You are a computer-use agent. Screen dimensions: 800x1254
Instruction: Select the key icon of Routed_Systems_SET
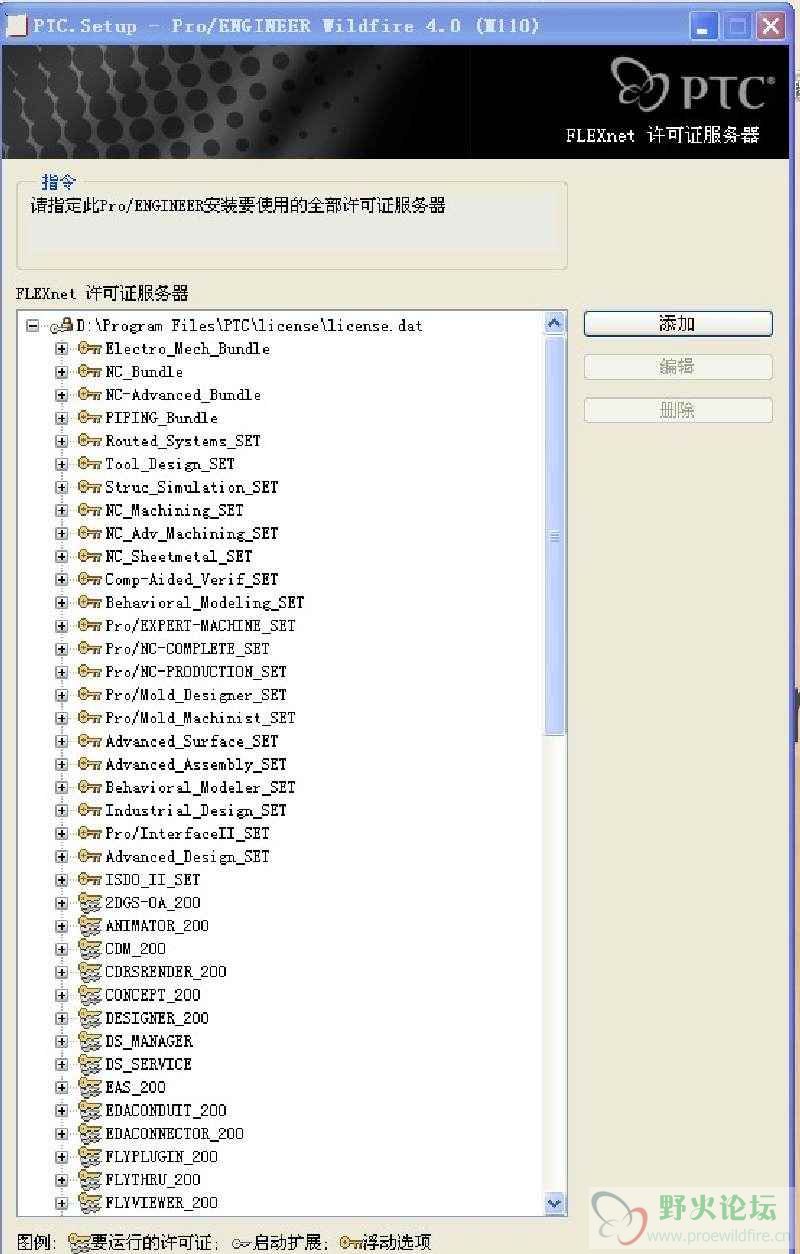pyautogui.click(x=90, y=440)
